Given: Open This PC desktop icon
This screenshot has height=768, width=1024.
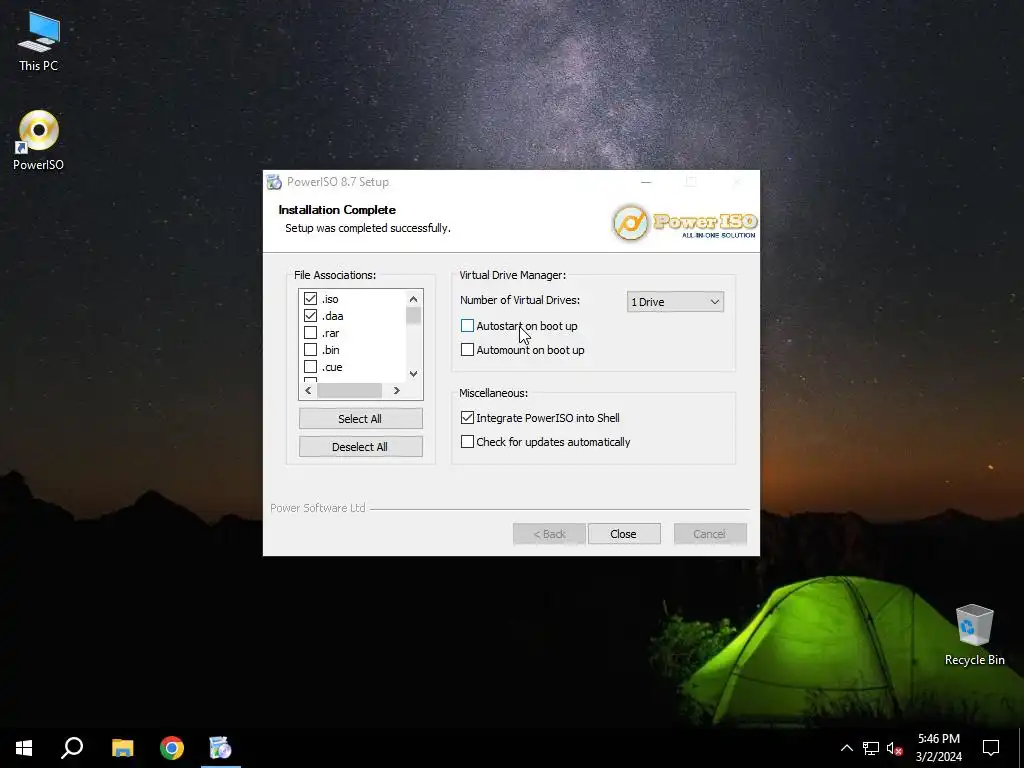Looking at the screenshot, I should [39, 41].
